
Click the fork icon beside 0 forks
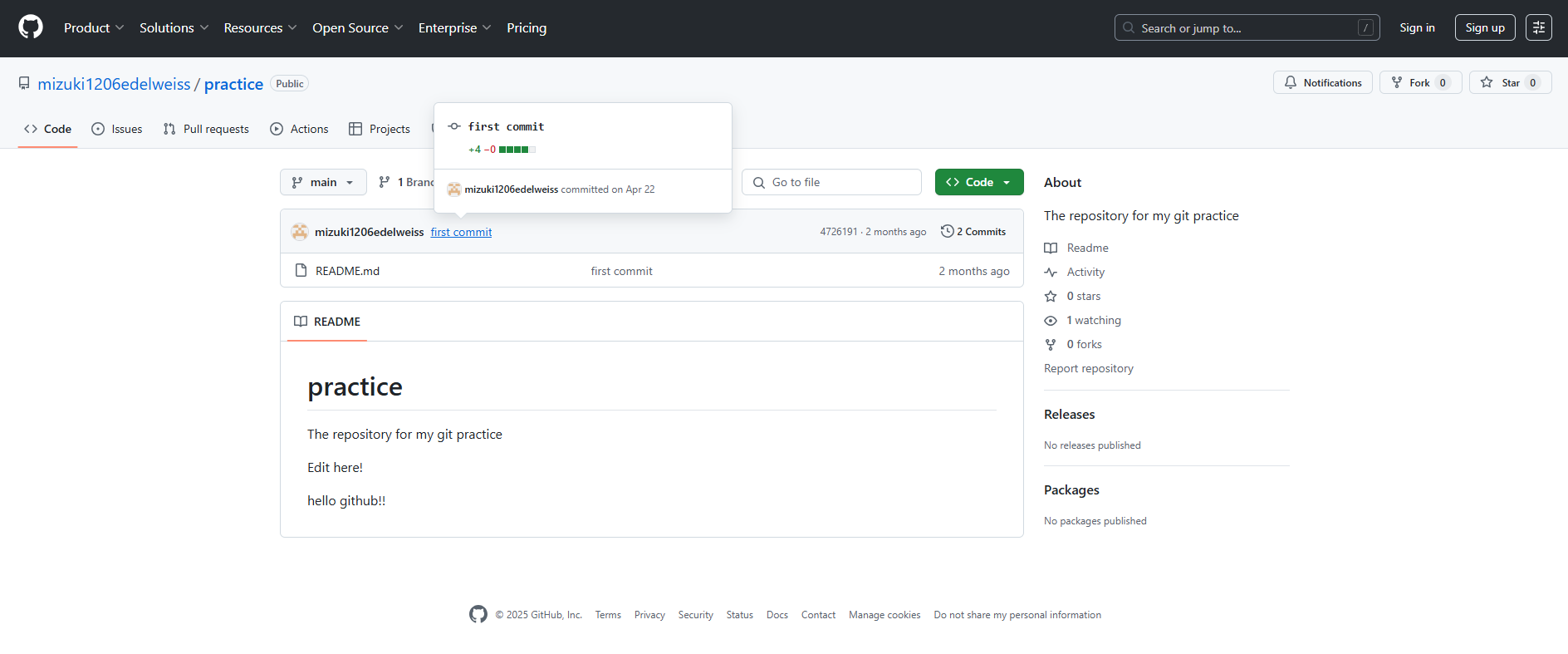tap(1051, 344)
